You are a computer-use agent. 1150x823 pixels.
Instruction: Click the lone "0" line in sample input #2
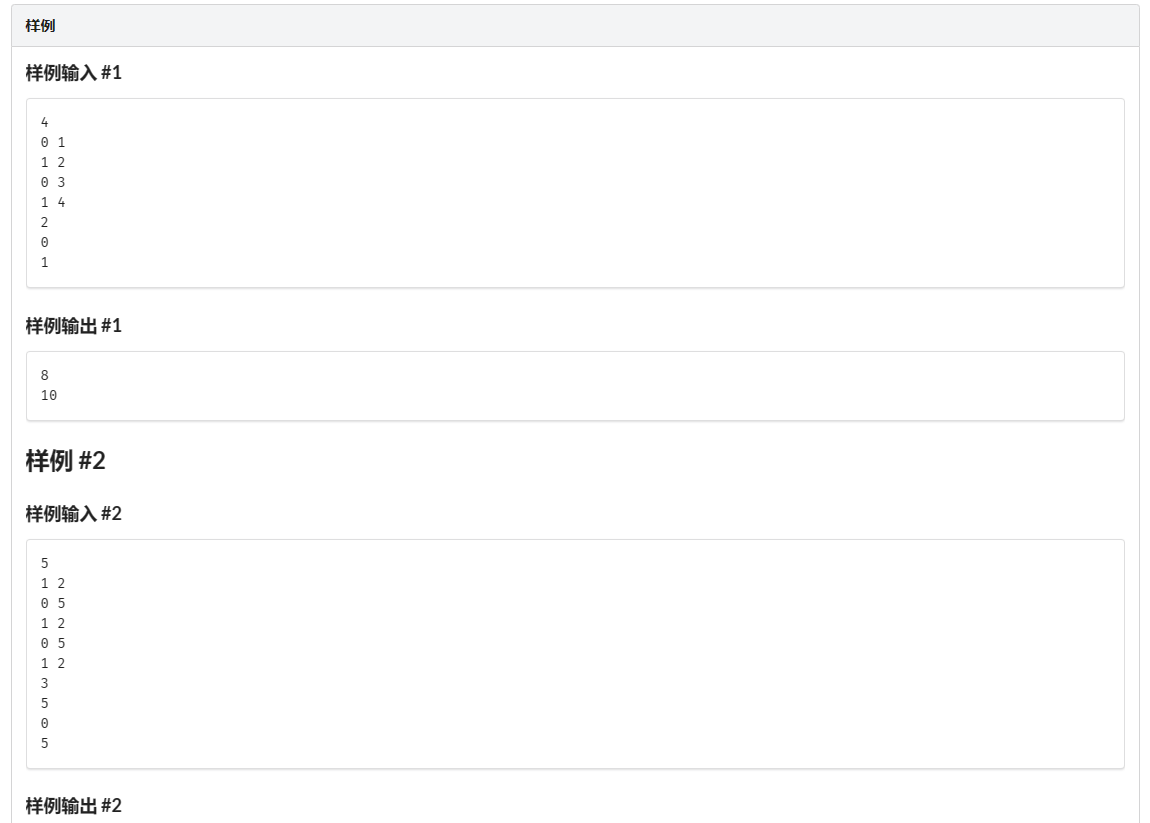coord(45,723)
